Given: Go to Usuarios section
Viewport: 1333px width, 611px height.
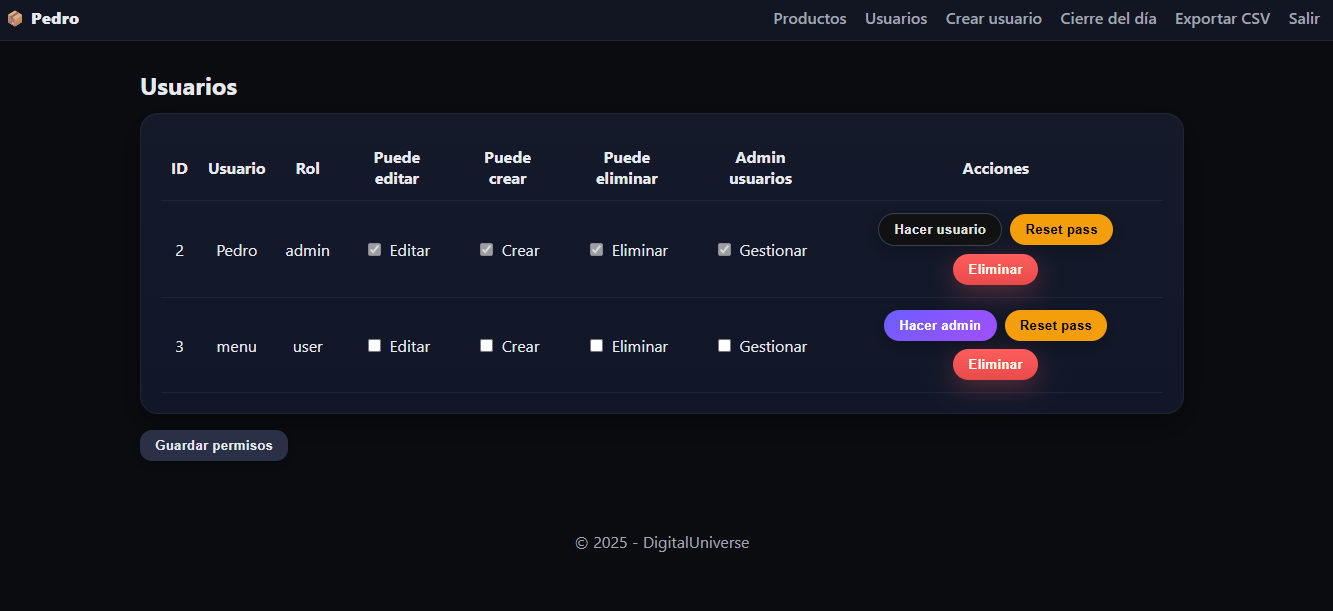Looking at the screenshot, I should (895, 18).
